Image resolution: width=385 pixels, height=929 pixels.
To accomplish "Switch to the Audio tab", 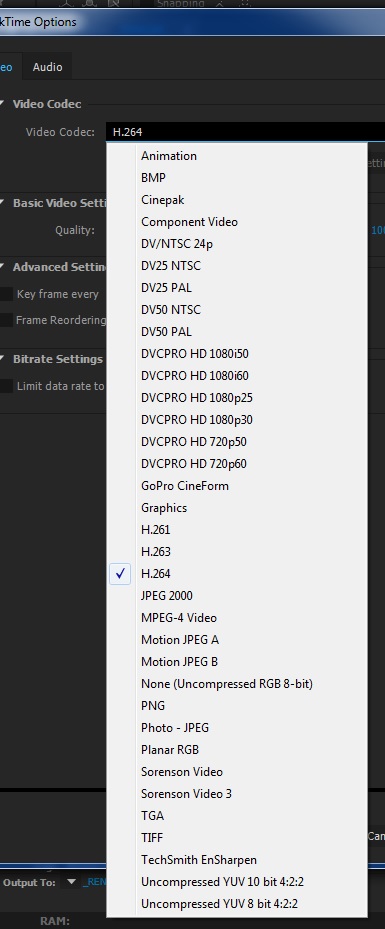I will tap(47, 67).
